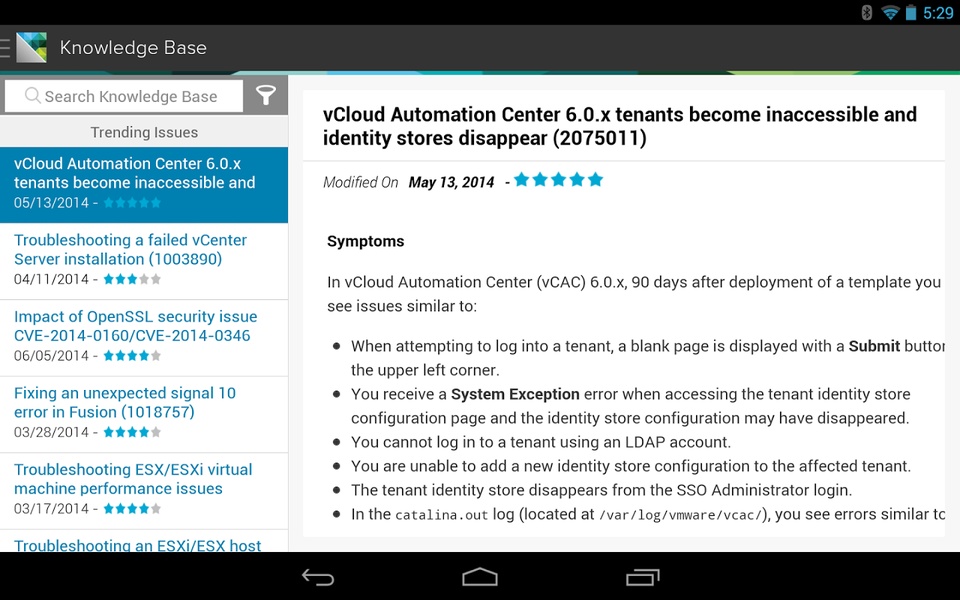The height and width of the screenshot is (600, 960).
Task: Tap the Bluetooth status icon
Action: tap(866, 12)
